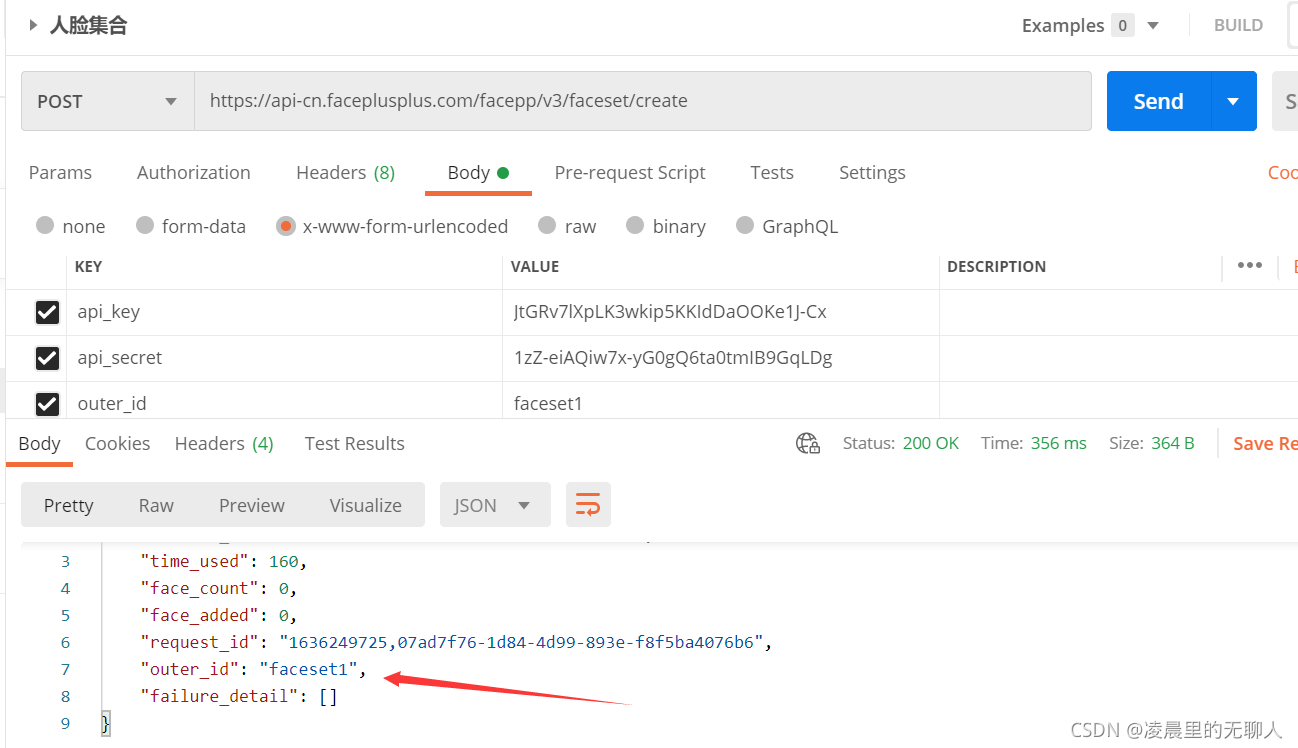Switch to the Authorization tab
Screen dimensions: 1298x748
[x=194, y=173]
